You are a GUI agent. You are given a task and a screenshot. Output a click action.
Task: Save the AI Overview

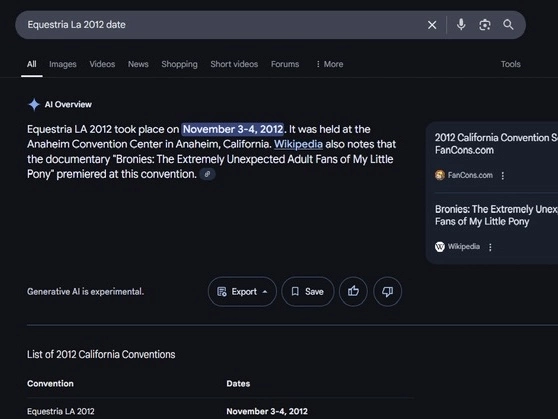pyautogui.click(x=308, y=292)
